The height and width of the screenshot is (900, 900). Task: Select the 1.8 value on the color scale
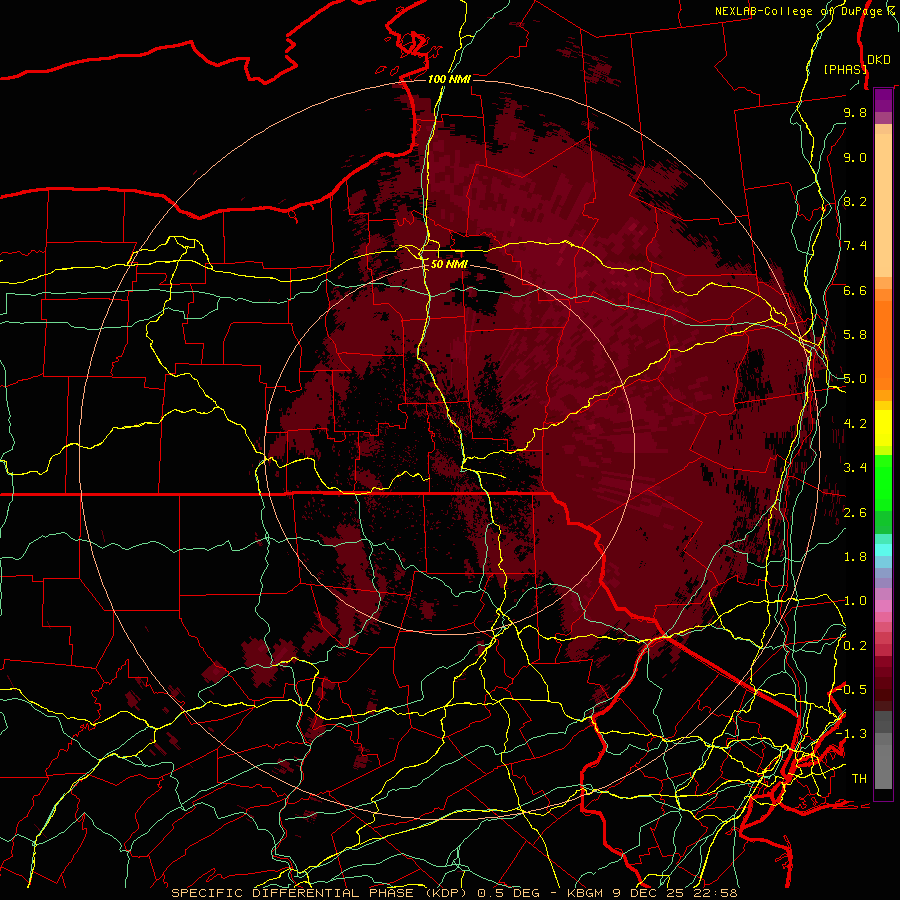[855, 557]
